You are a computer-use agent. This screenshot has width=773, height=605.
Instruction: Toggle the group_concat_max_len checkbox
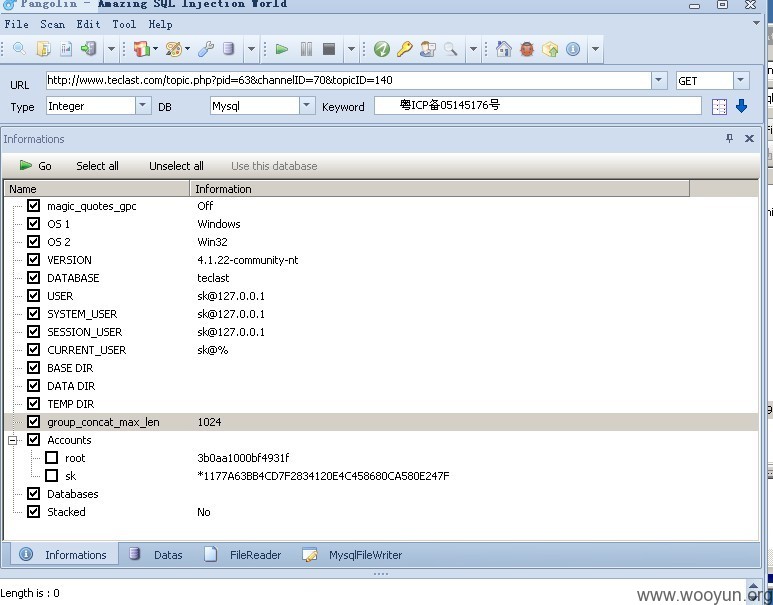coord(34,422)
